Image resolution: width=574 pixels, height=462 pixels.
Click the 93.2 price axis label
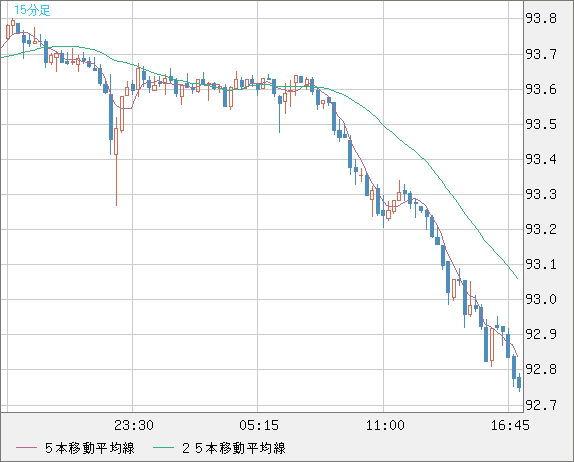coord(541,230)
